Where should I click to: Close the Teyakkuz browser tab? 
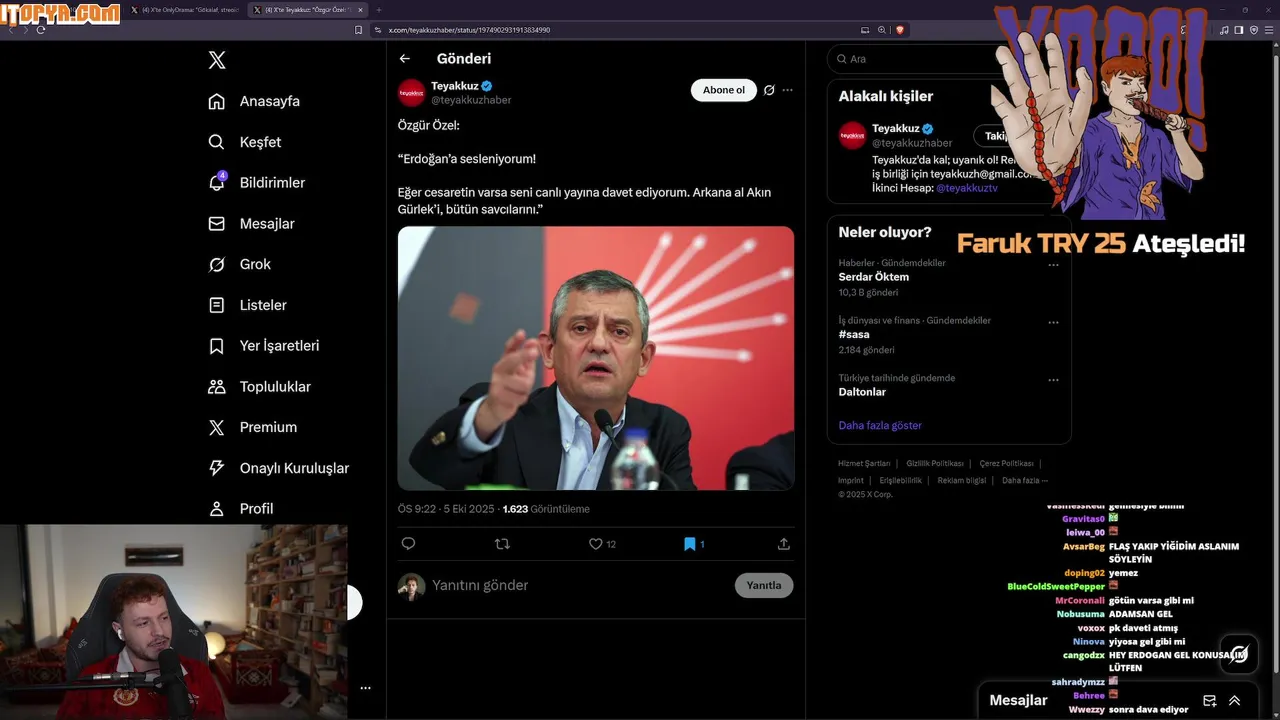(x=361, y=10)
